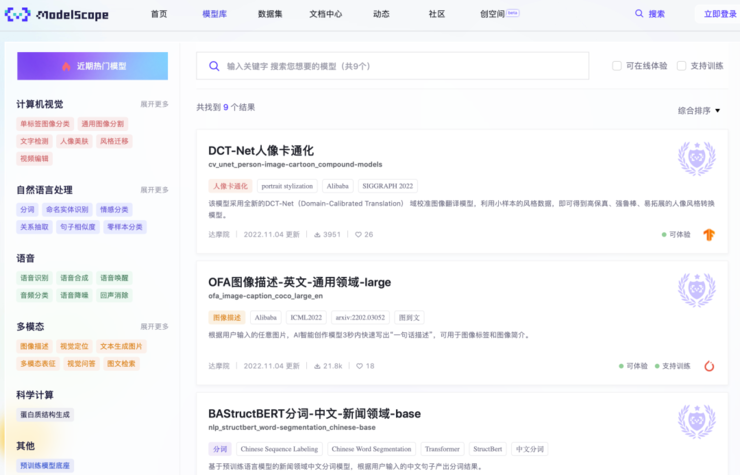Screen dimensions: 740x475
Task: Click the badge emblem on OFA图像描述 card
Action: [697, 290]
